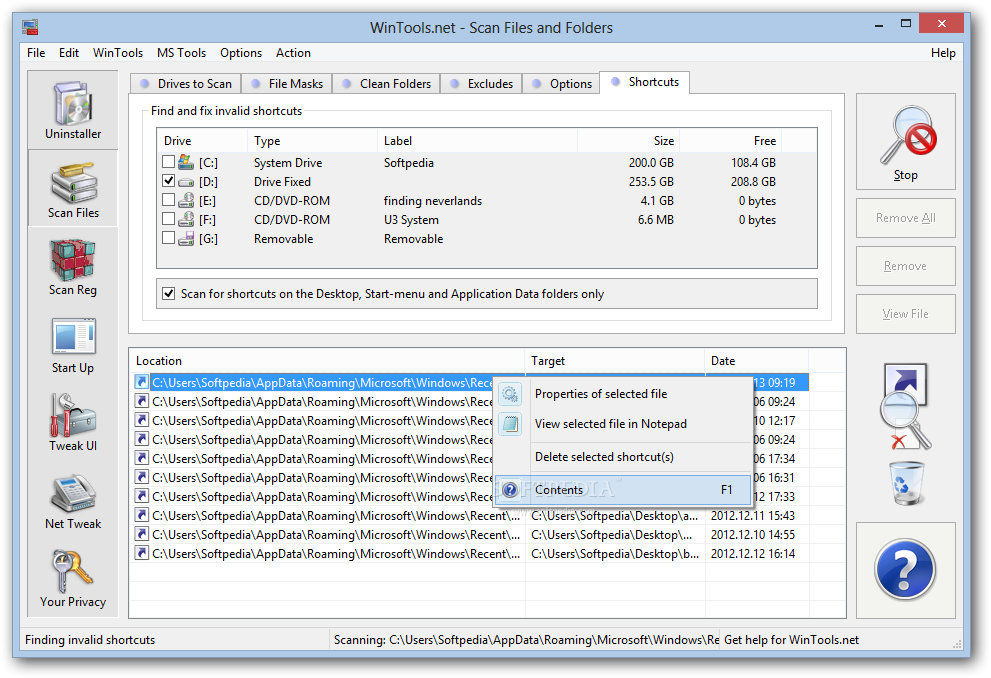Image resolution: width=991 pixels, height=678 pixels.
Task: Open the Your Privacy tool
Action: point(73,578)
